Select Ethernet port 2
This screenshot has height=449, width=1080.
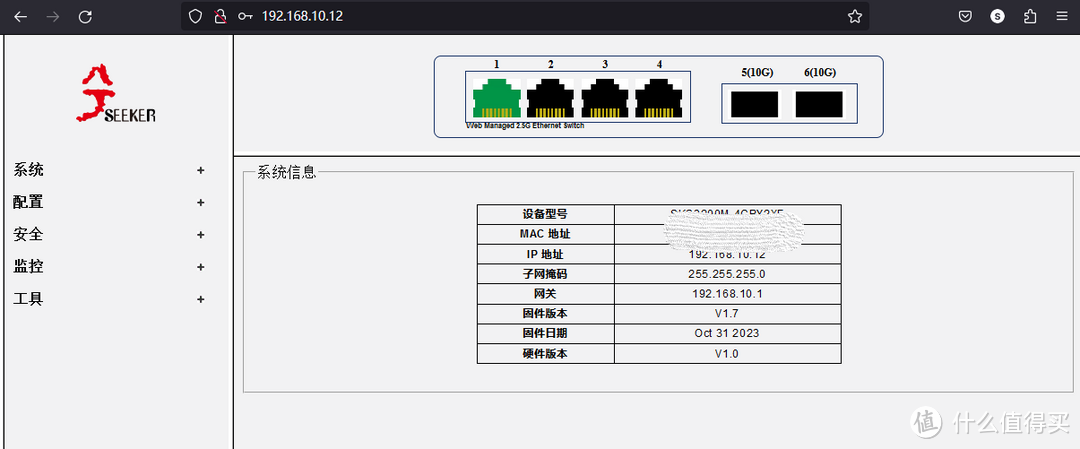[550, 98]
